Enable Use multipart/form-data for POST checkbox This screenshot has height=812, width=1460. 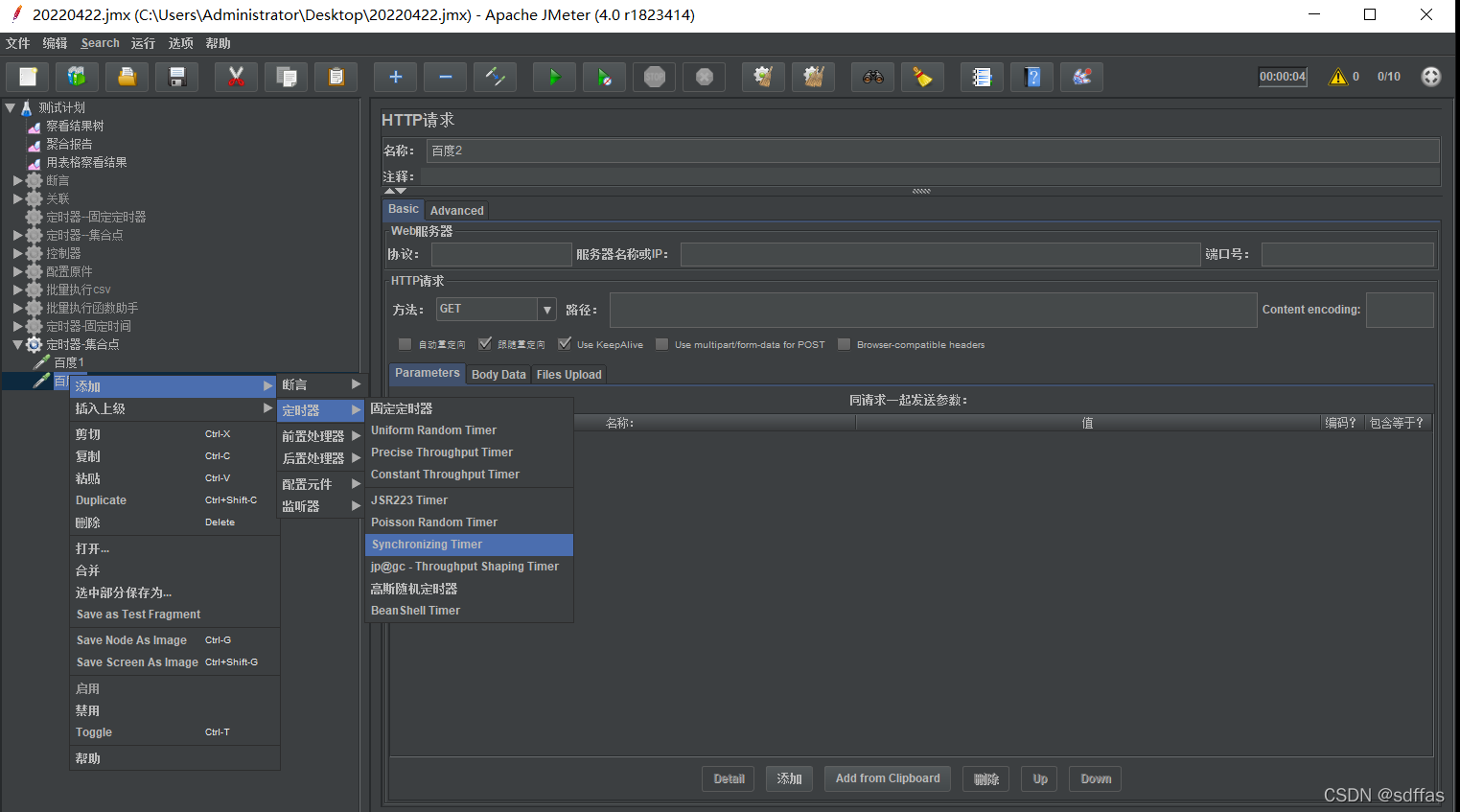[x=661, y=344]
